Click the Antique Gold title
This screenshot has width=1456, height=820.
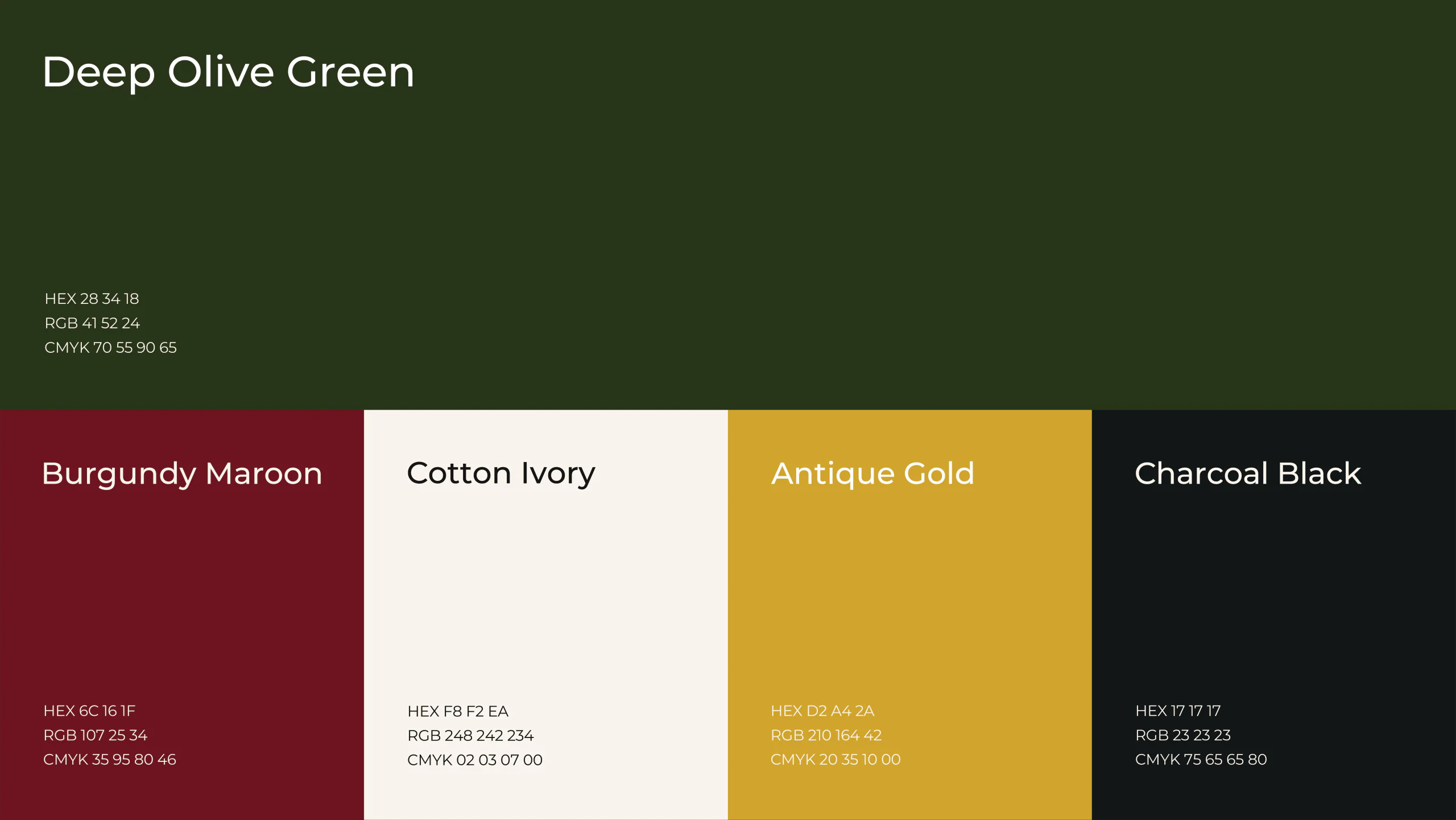872,475
